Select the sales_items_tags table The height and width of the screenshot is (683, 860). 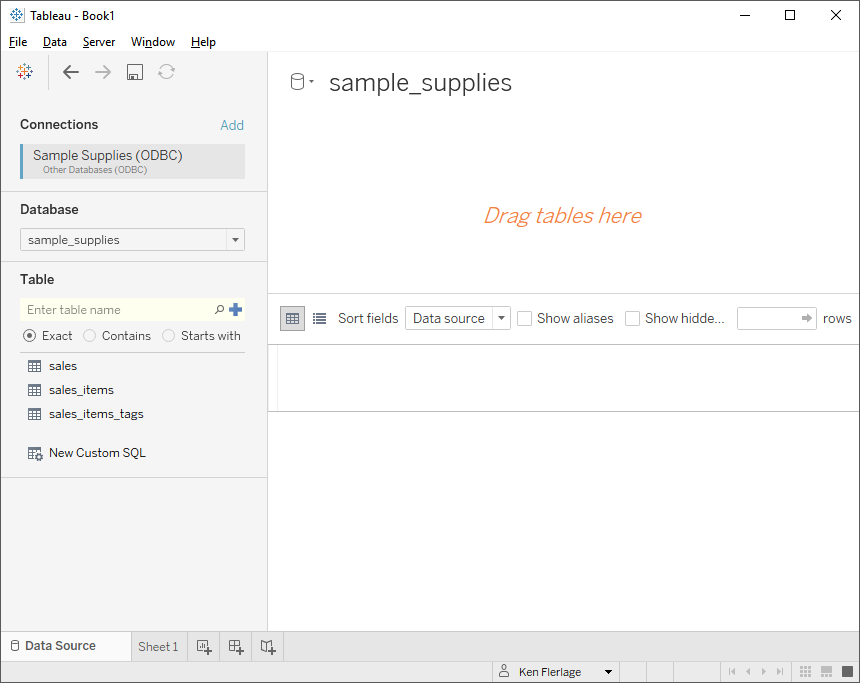pos(86,414)
